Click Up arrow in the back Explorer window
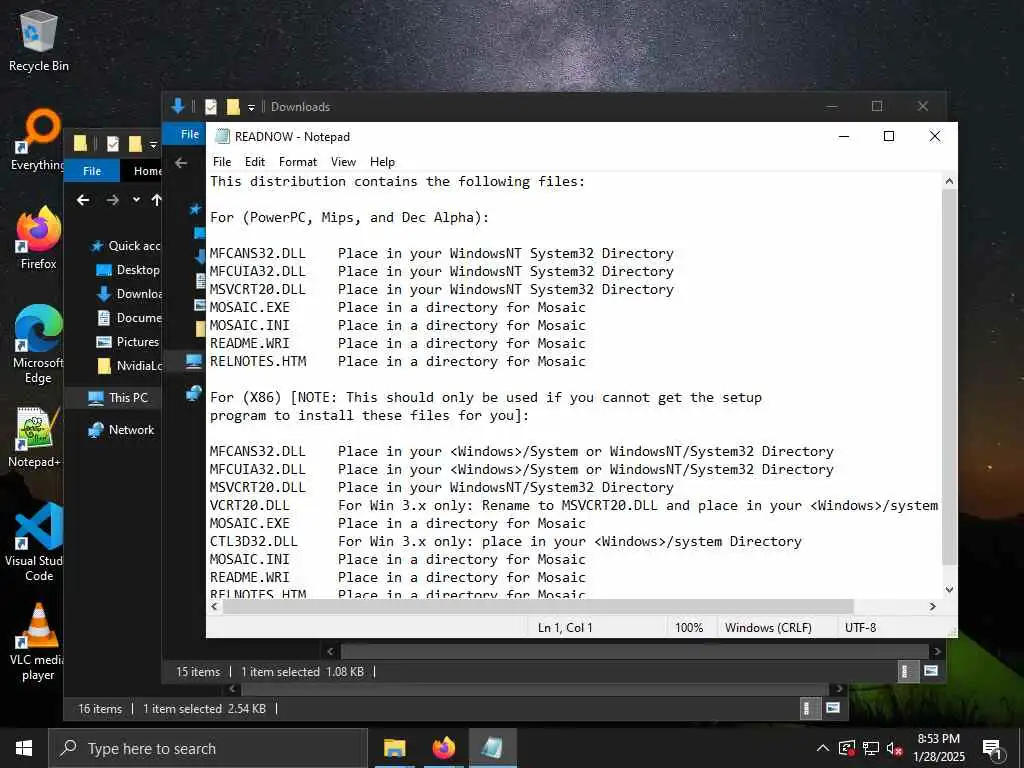The height and width of the screenshot is (768, 1024). click(x=156, y=200)
